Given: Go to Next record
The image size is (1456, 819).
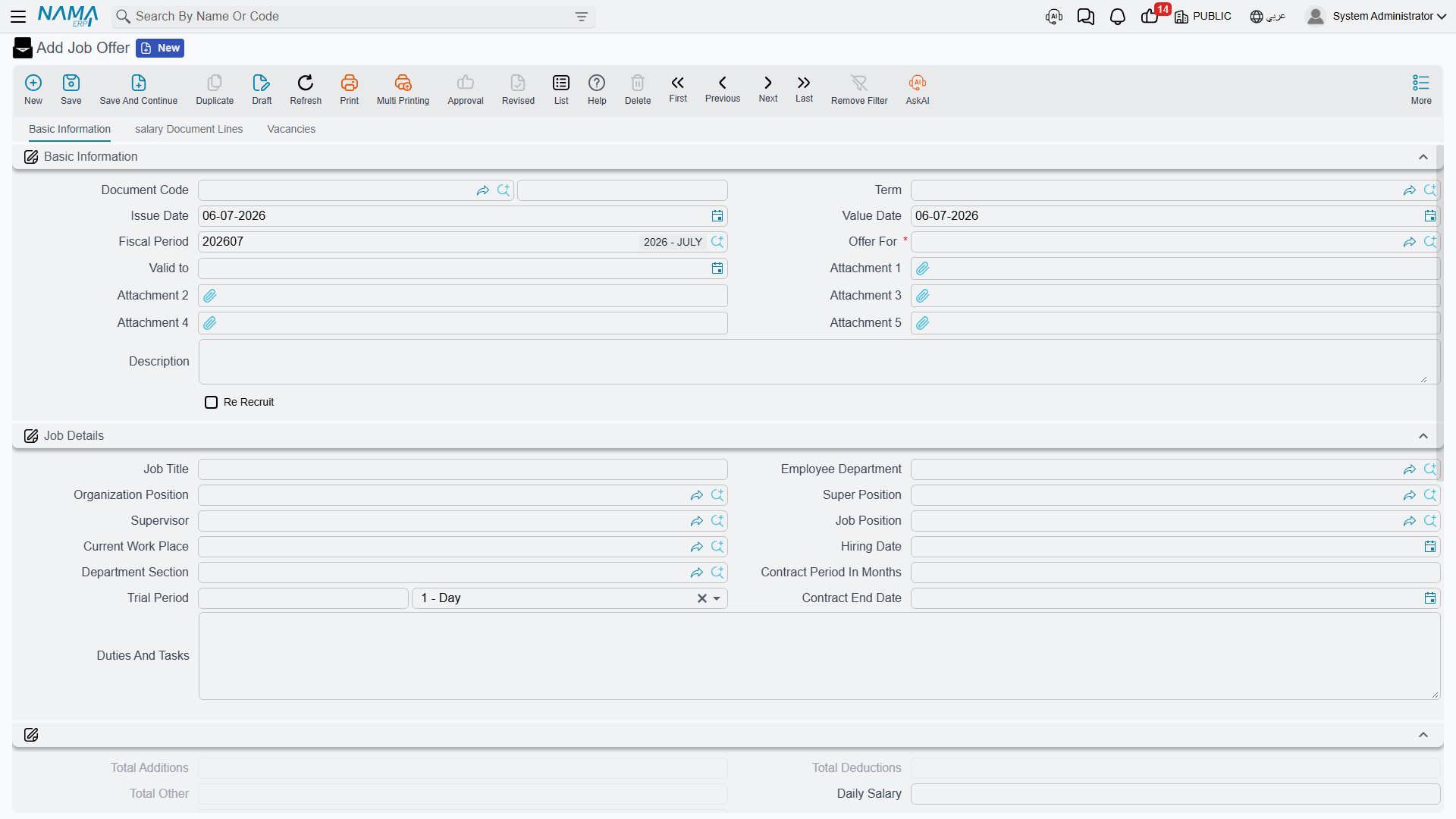Looking at the screenshot, I should pos(768,83).
